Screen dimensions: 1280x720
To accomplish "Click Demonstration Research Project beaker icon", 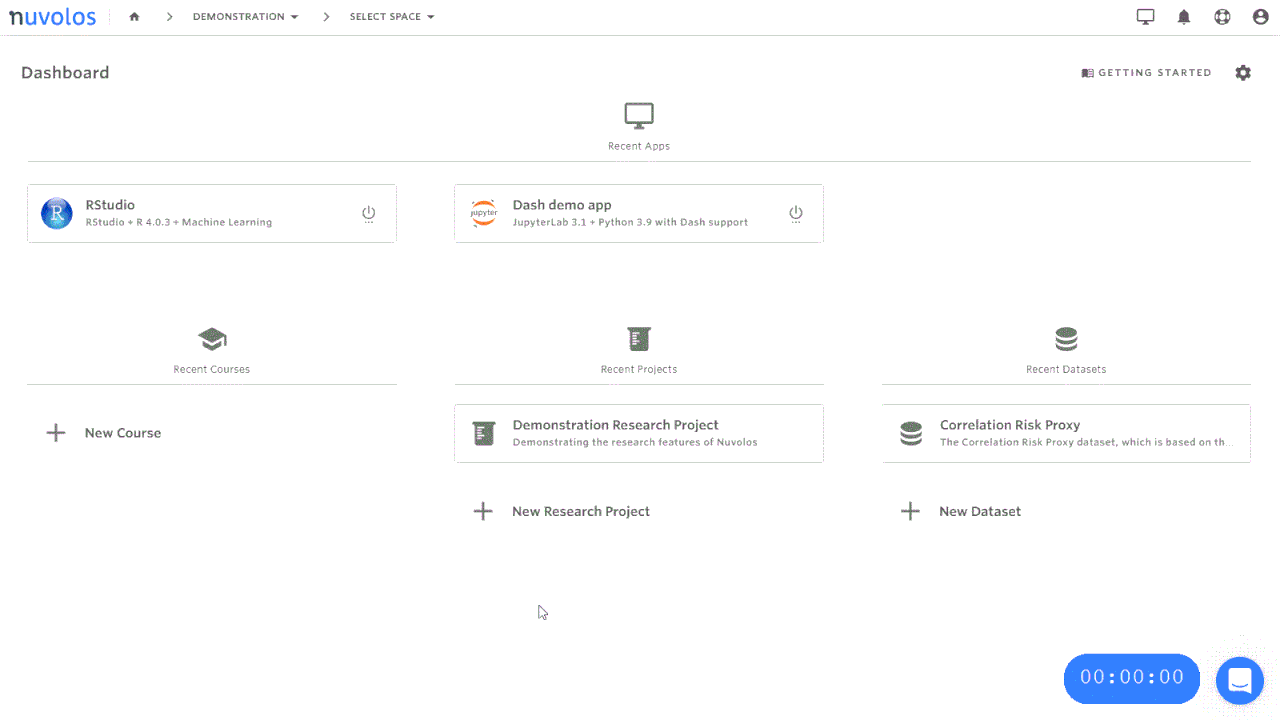I will tap(484, 433).
